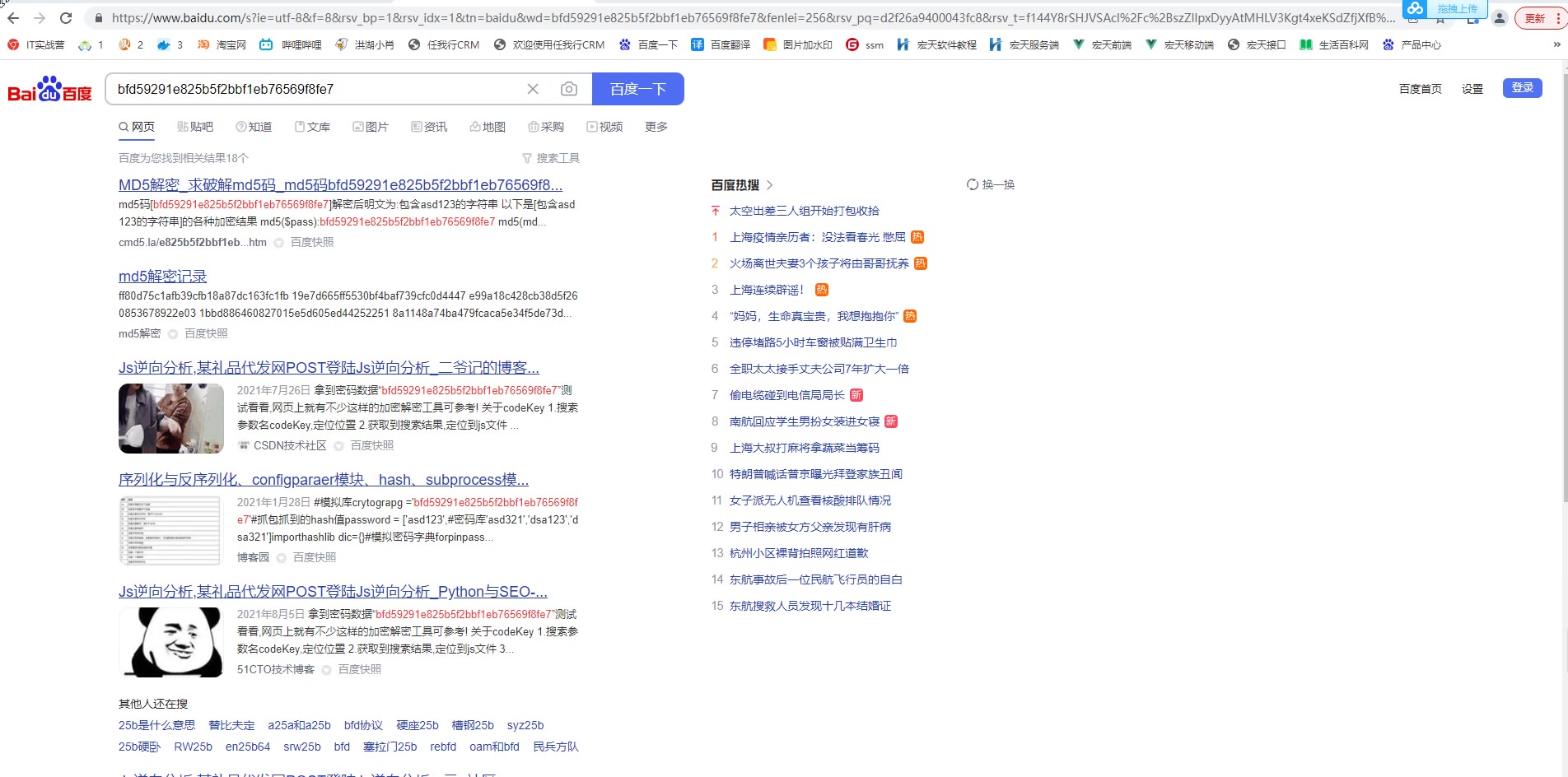Click the related search 民兵方队
Image resolution: width=1568 pixels, height=777 pixels.
click(556, 747)
